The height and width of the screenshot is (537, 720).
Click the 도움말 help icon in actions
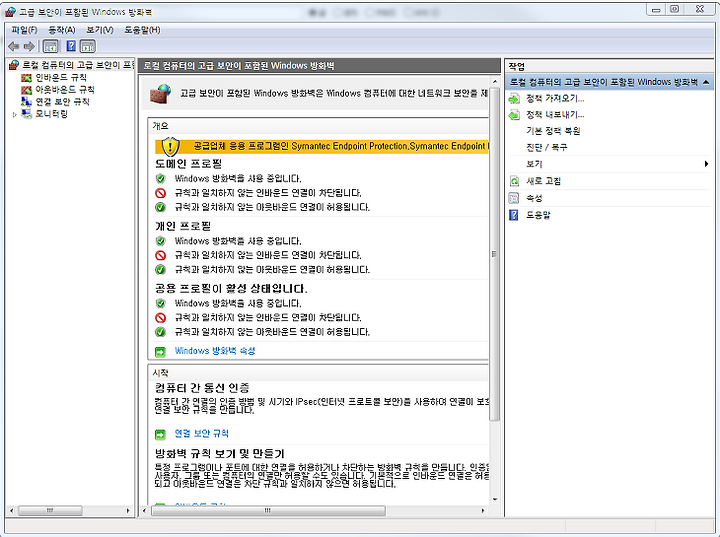514,215
